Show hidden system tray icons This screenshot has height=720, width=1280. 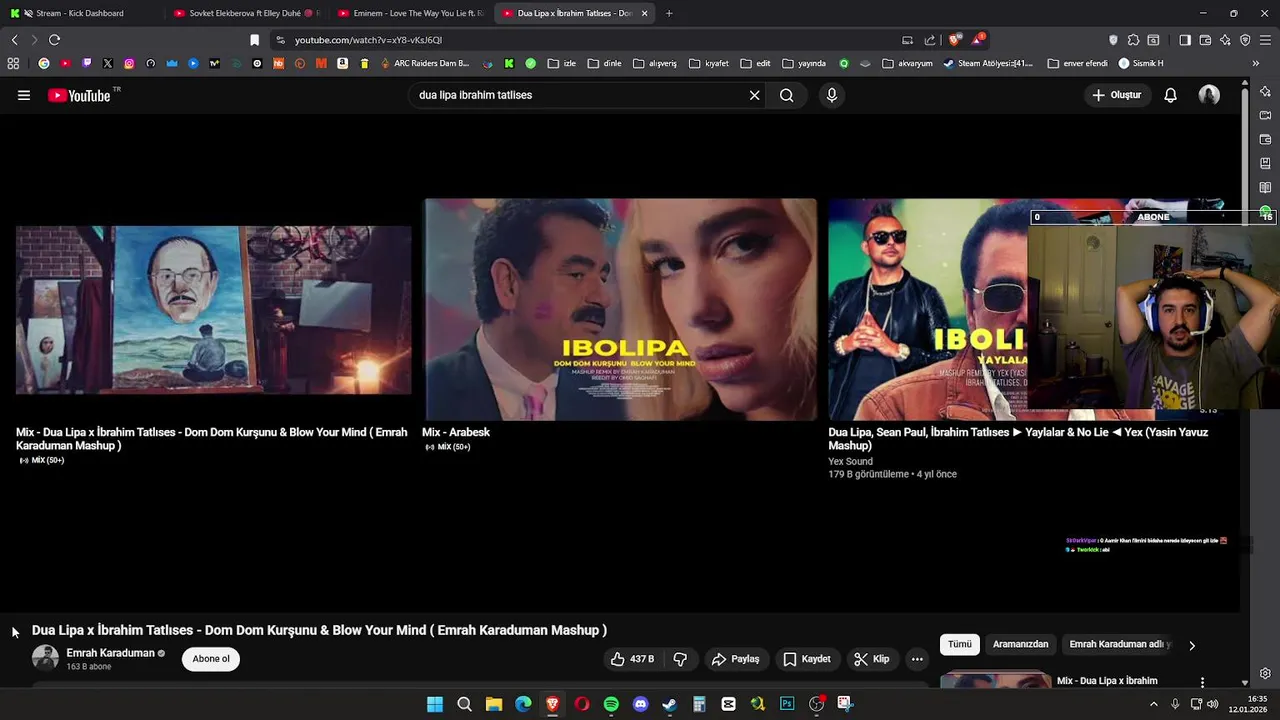pos(1153,704)
